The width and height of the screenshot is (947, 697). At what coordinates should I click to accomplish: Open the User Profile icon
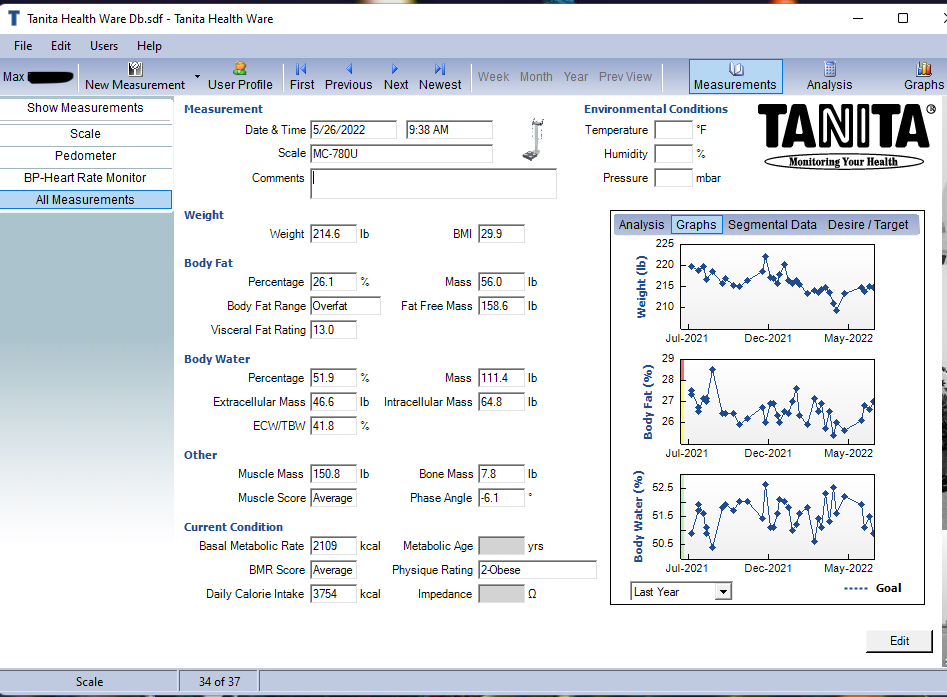tap(240, 68)
